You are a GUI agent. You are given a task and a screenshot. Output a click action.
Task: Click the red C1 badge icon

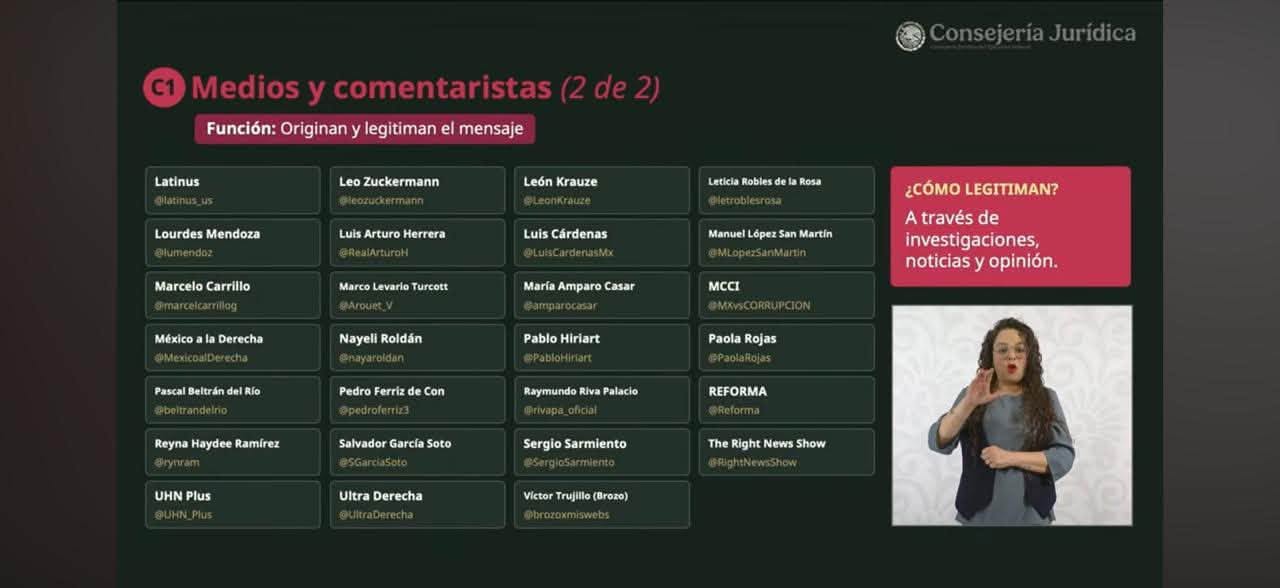[163, 88]
